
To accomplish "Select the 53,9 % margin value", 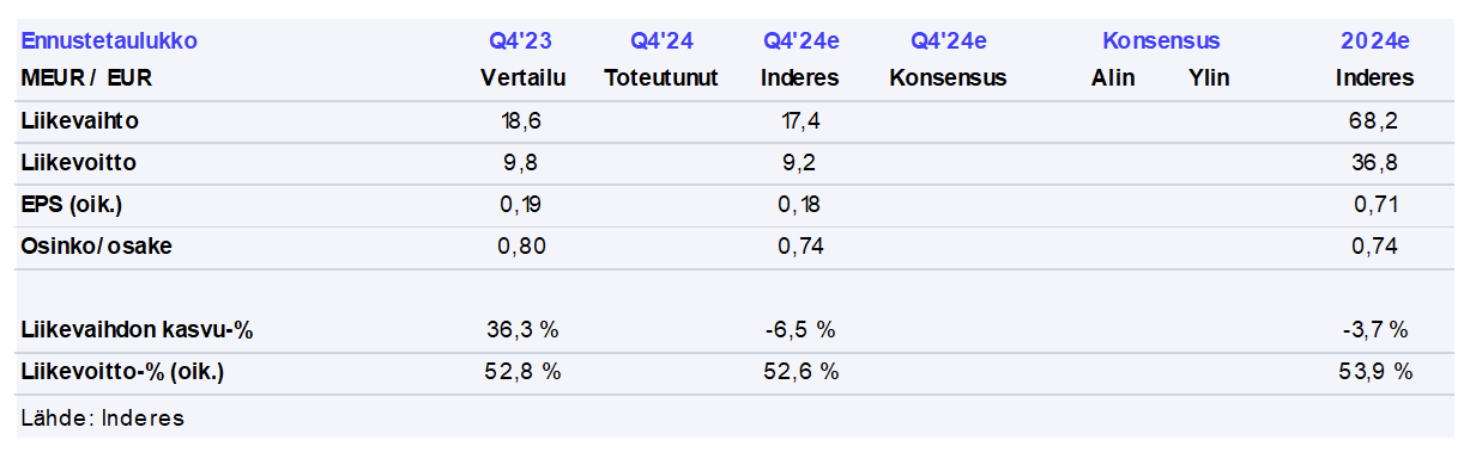I will (x=1375, y=372).
